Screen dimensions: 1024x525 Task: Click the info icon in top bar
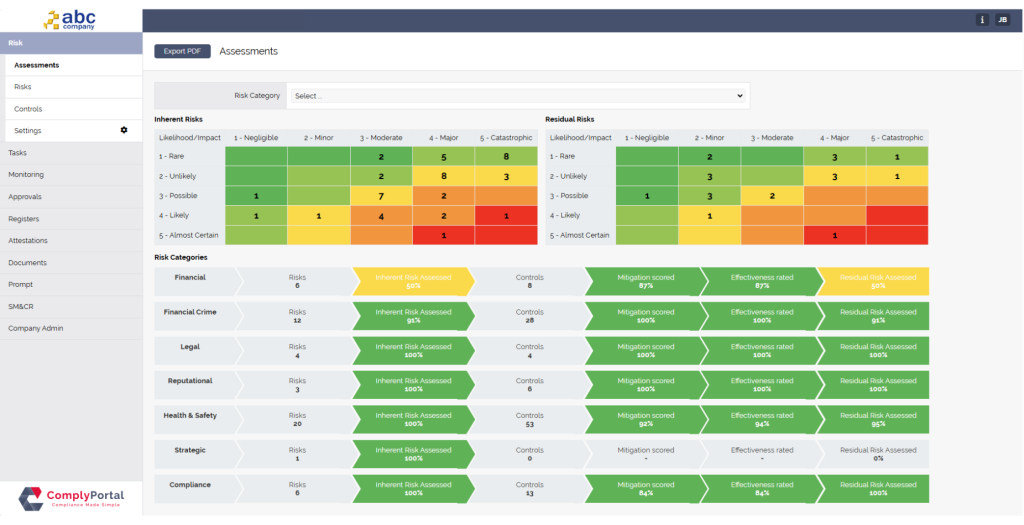(x=982, y=19)
